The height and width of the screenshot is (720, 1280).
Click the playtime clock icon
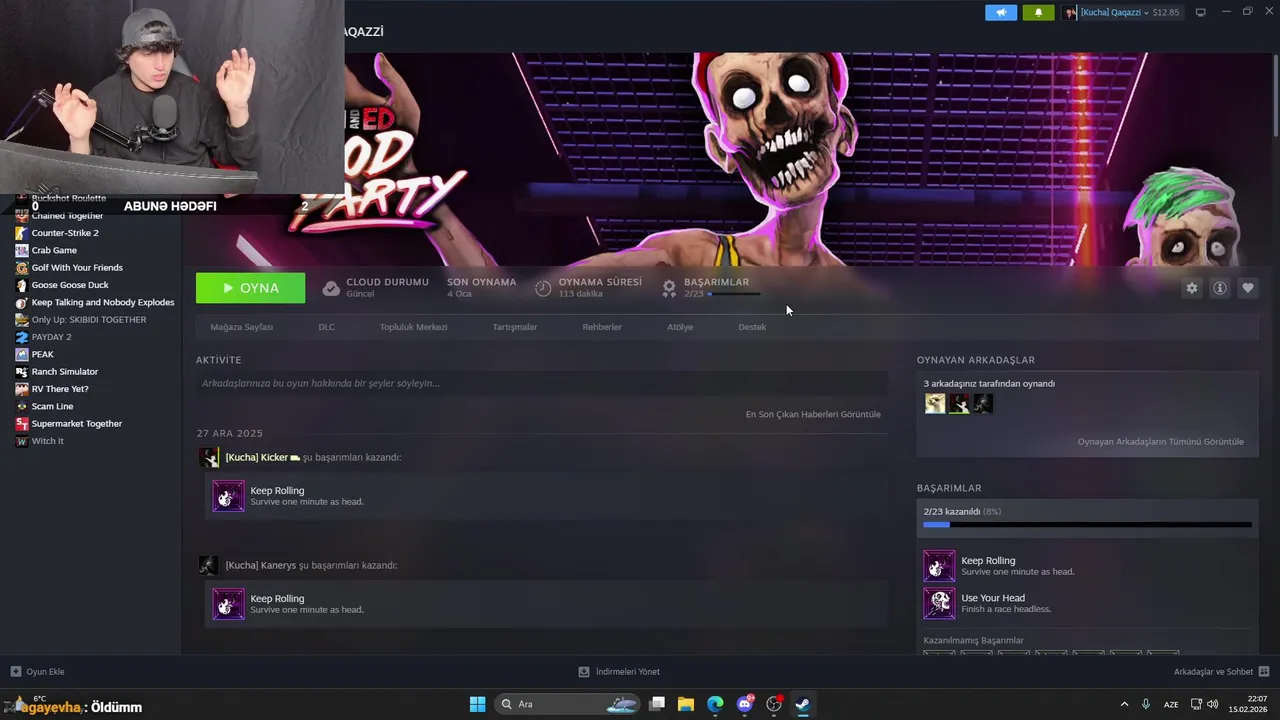click(543, 288)
